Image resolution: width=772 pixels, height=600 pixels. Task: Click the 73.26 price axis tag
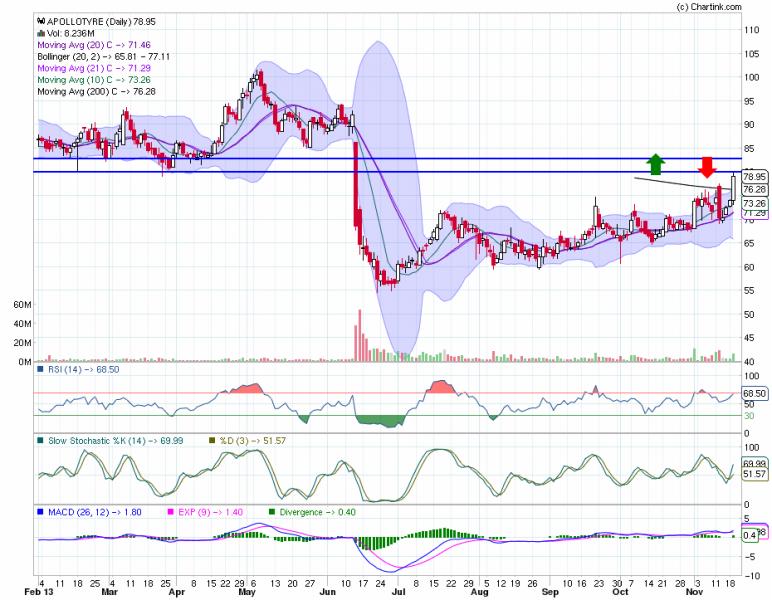pos(754,203)
